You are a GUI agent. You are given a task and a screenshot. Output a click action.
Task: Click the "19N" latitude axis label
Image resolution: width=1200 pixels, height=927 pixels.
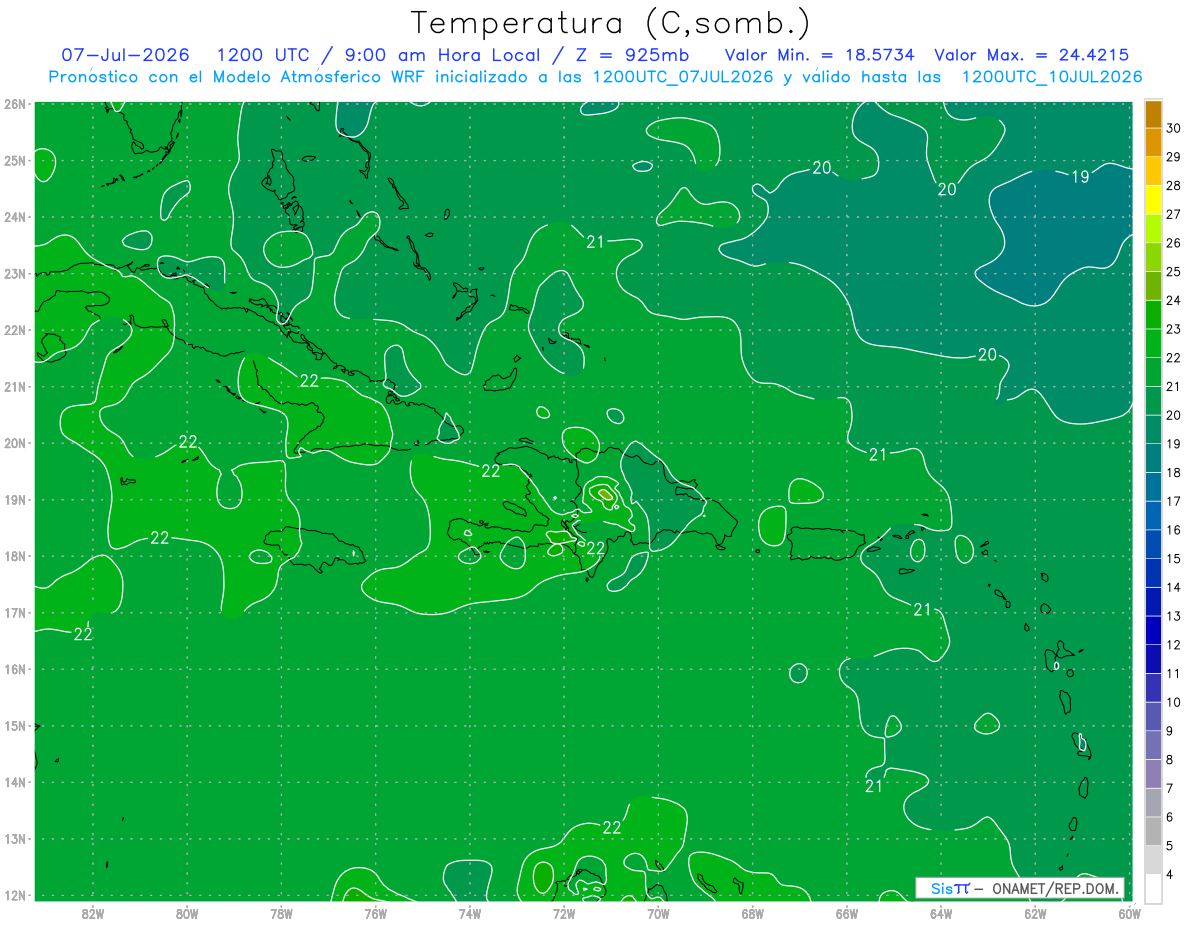pos(14,499)
